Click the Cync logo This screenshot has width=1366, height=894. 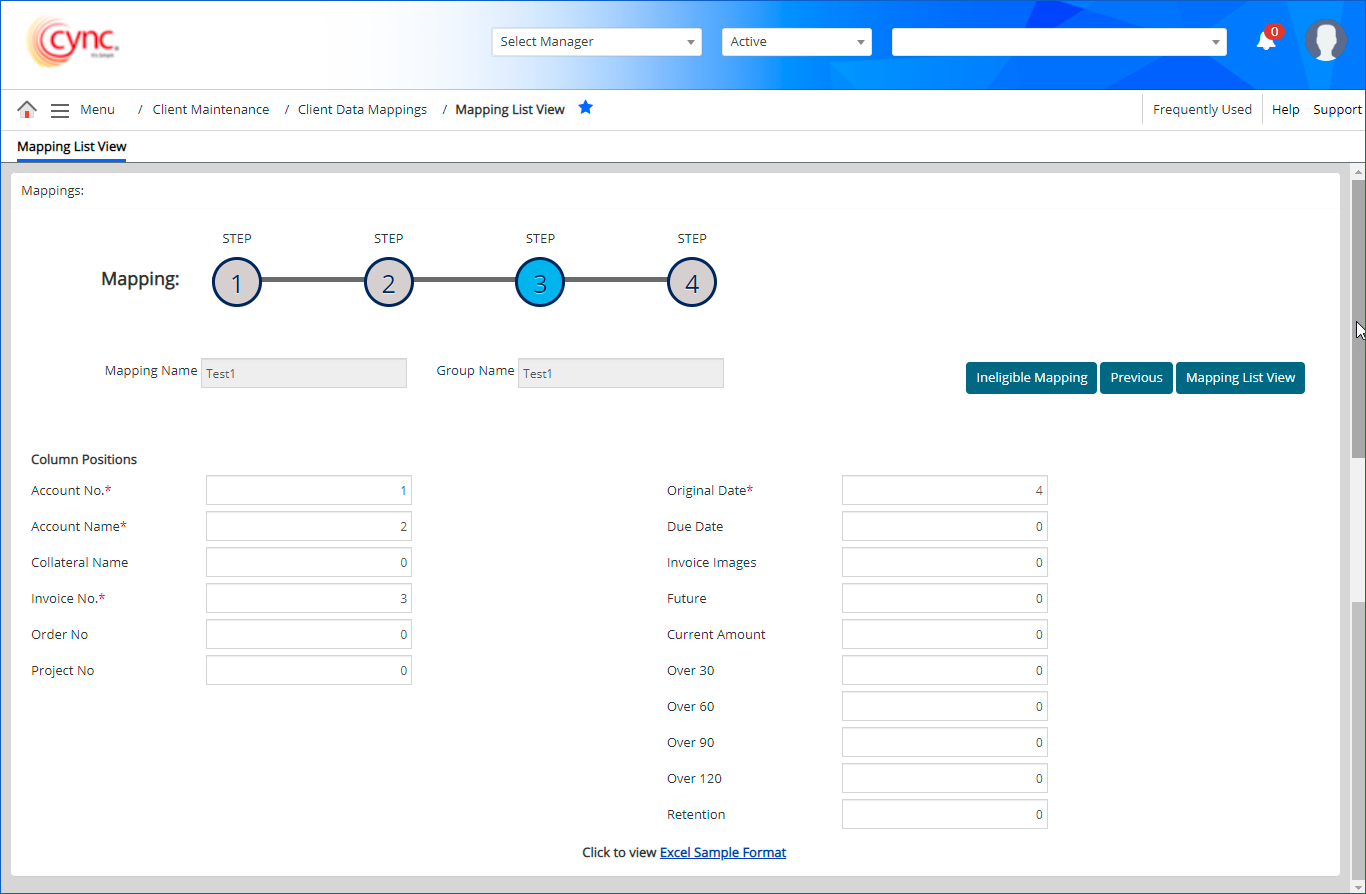coord(74,42)
